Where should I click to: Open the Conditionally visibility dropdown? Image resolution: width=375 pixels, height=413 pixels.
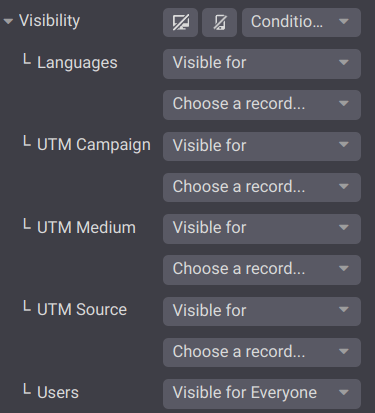tap(301, 22)
